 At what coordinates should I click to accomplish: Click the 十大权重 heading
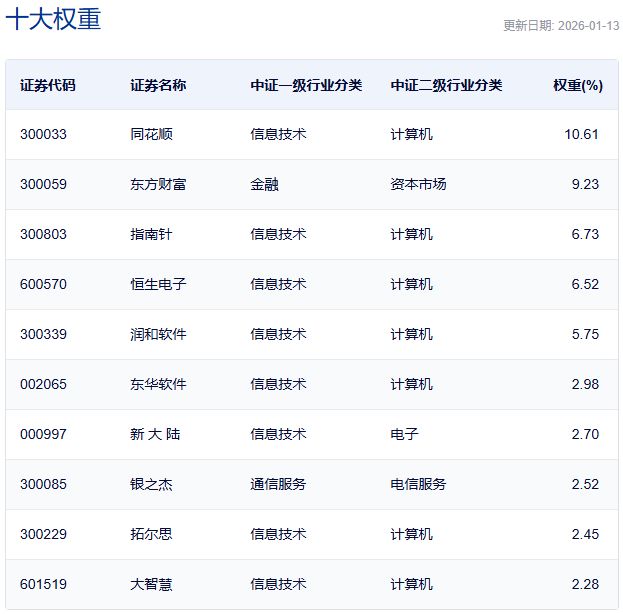(53, 19)
